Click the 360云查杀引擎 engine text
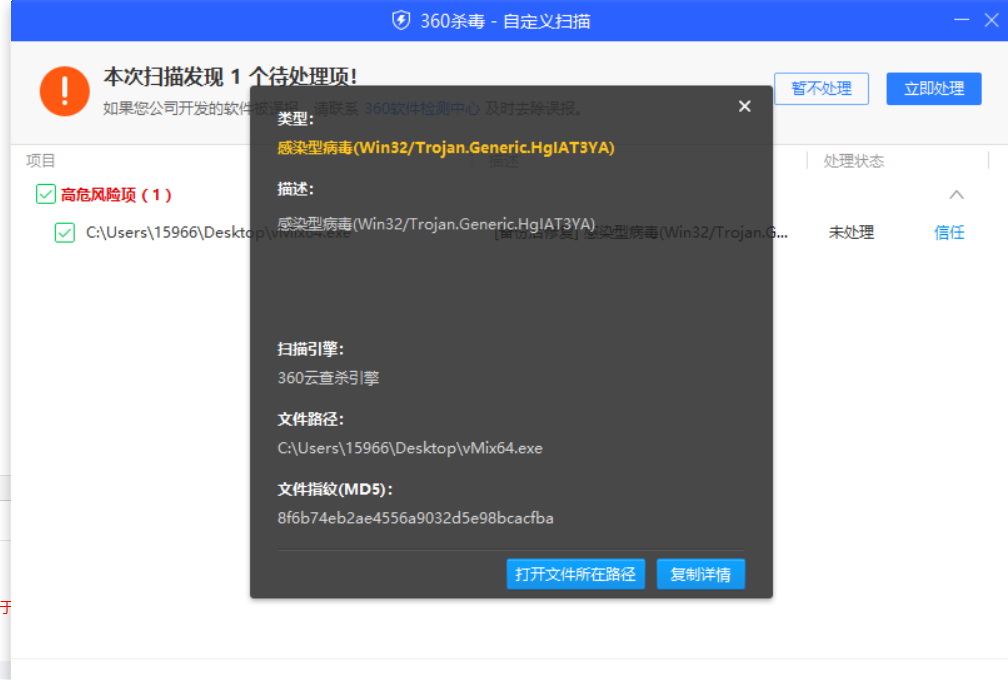 [328, 378]
